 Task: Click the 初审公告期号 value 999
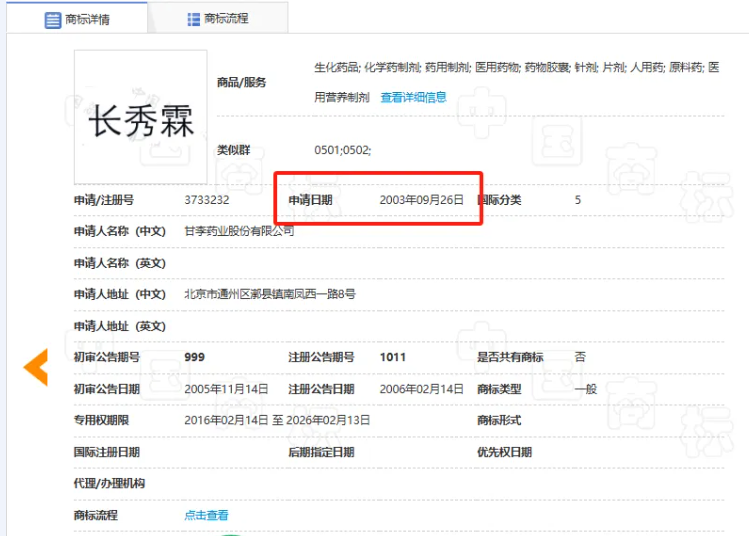click(x=195, y=357)
